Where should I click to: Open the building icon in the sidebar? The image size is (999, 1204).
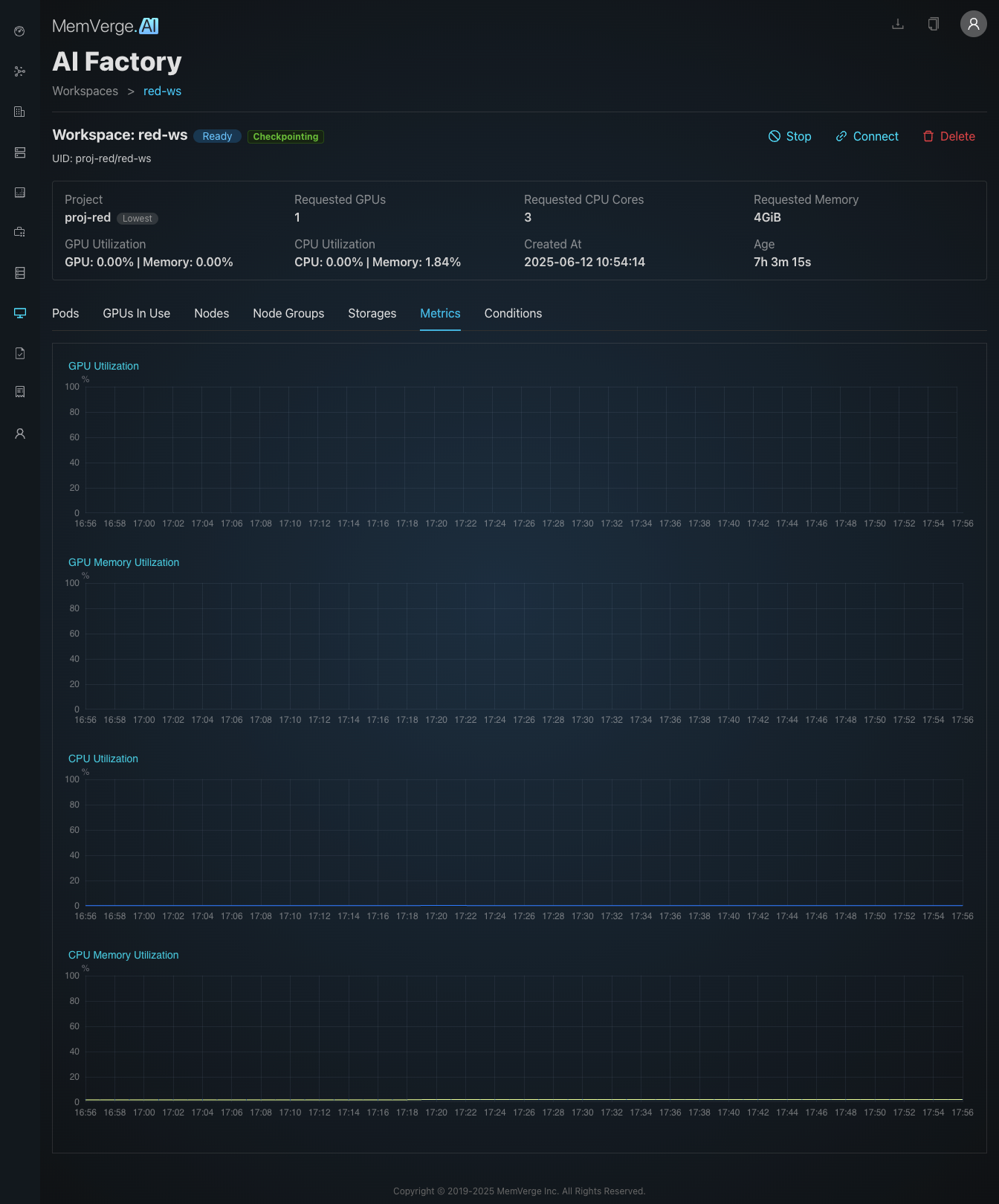20,112
